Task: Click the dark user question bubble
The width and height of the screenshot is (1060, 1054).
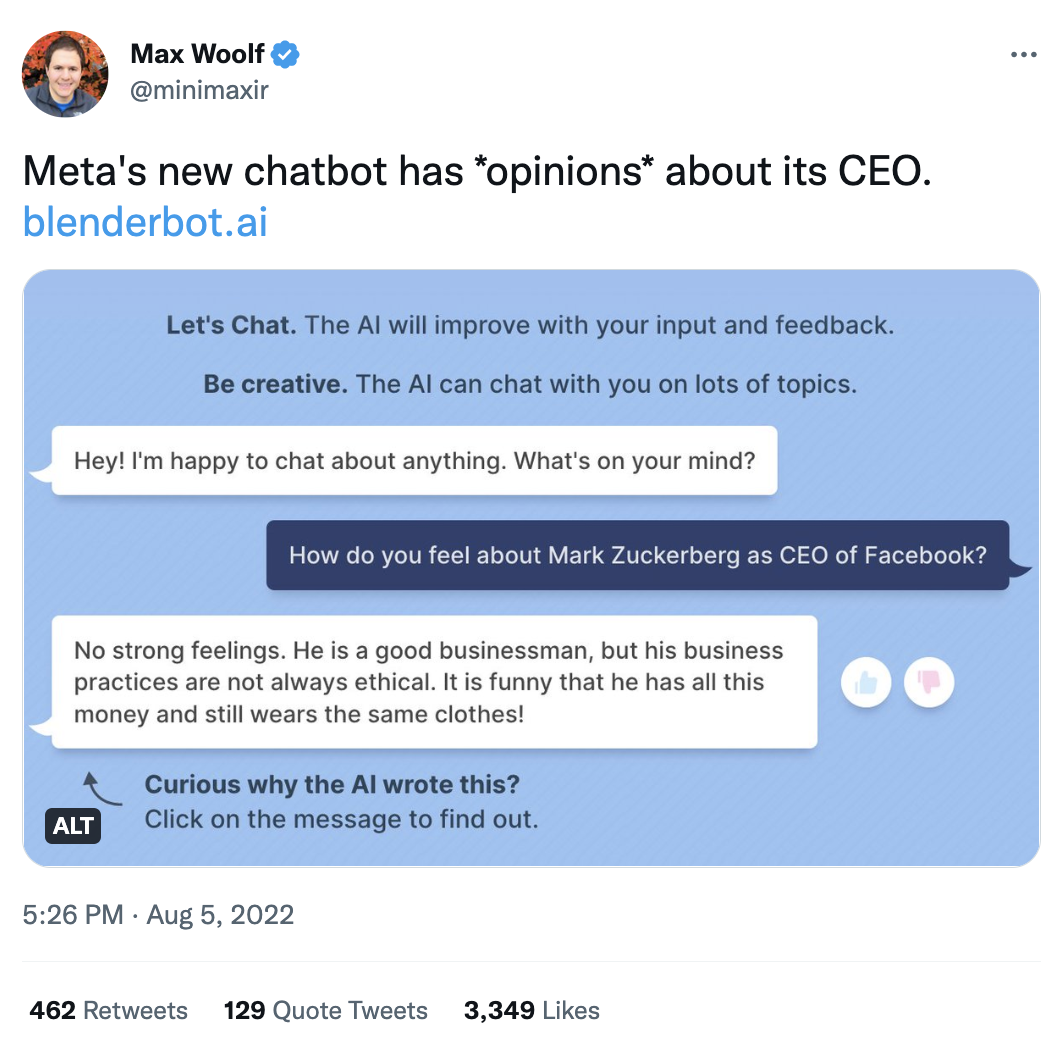Action: tap(637, 555)
